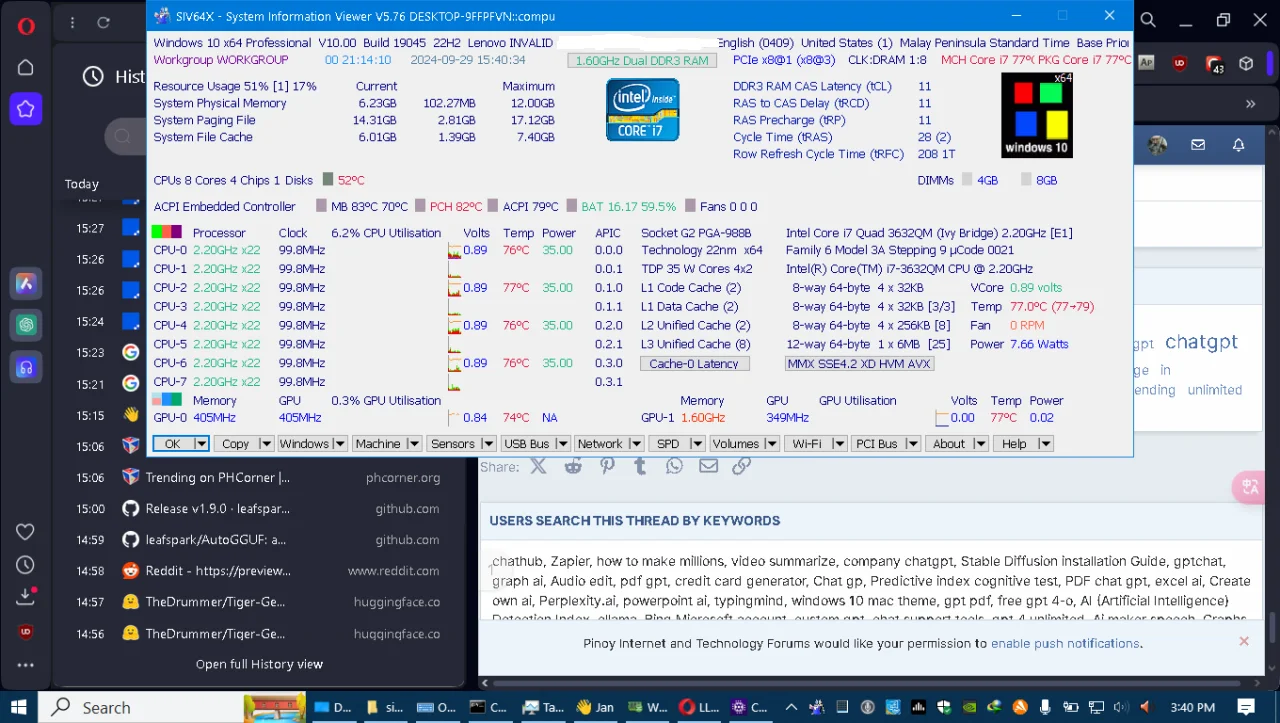Click the enable push notifications link
This screenshot has height=723, width=1280.
1065,643
